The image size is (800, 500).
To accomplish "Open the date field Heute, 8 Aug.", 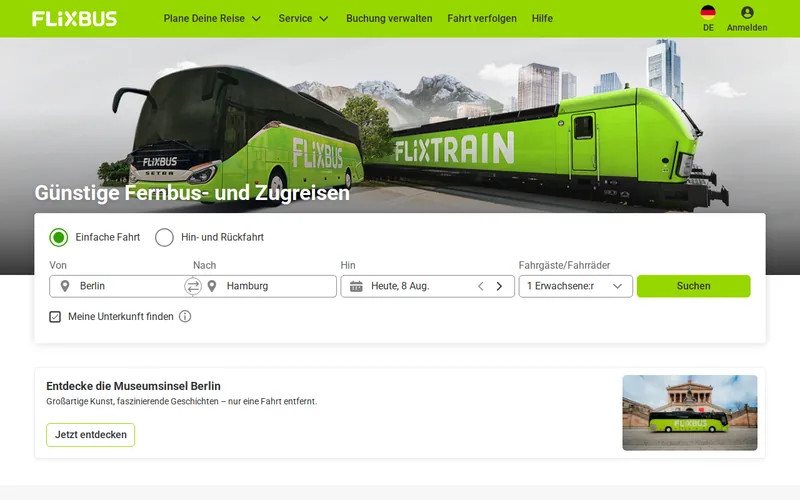I will pos(428,286).
